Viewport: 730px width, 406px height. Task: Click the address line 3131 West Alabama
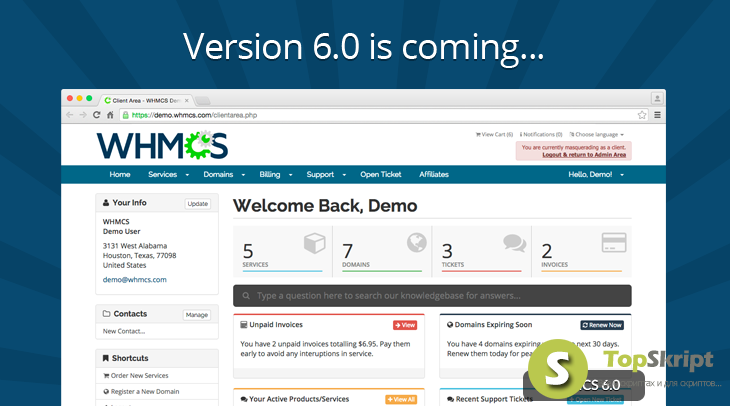tap(135, 246)
